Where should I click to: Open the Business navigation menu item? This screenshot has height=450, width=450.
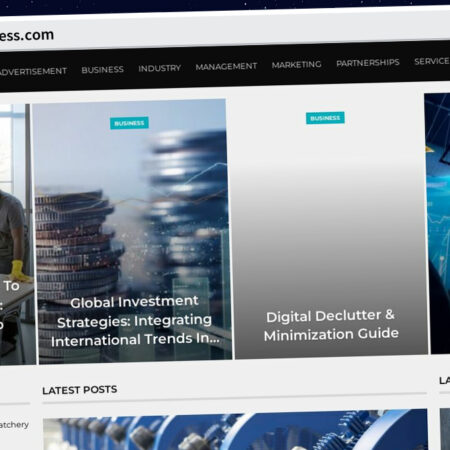click(x=103, y=70)
